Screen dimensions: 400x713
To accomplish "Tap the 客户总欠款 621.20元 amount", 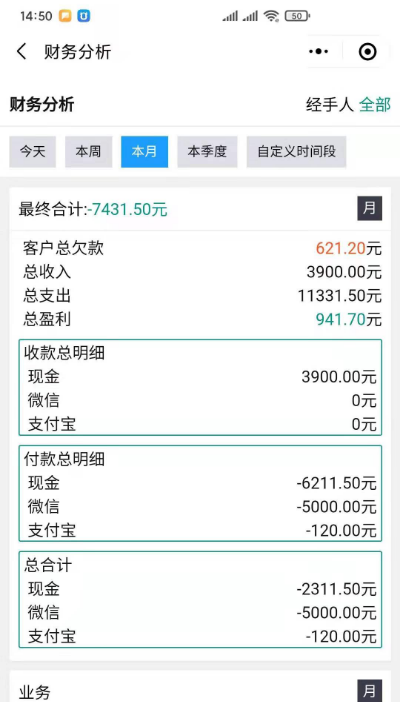I will pyautogui.click(x=349, y=248).
